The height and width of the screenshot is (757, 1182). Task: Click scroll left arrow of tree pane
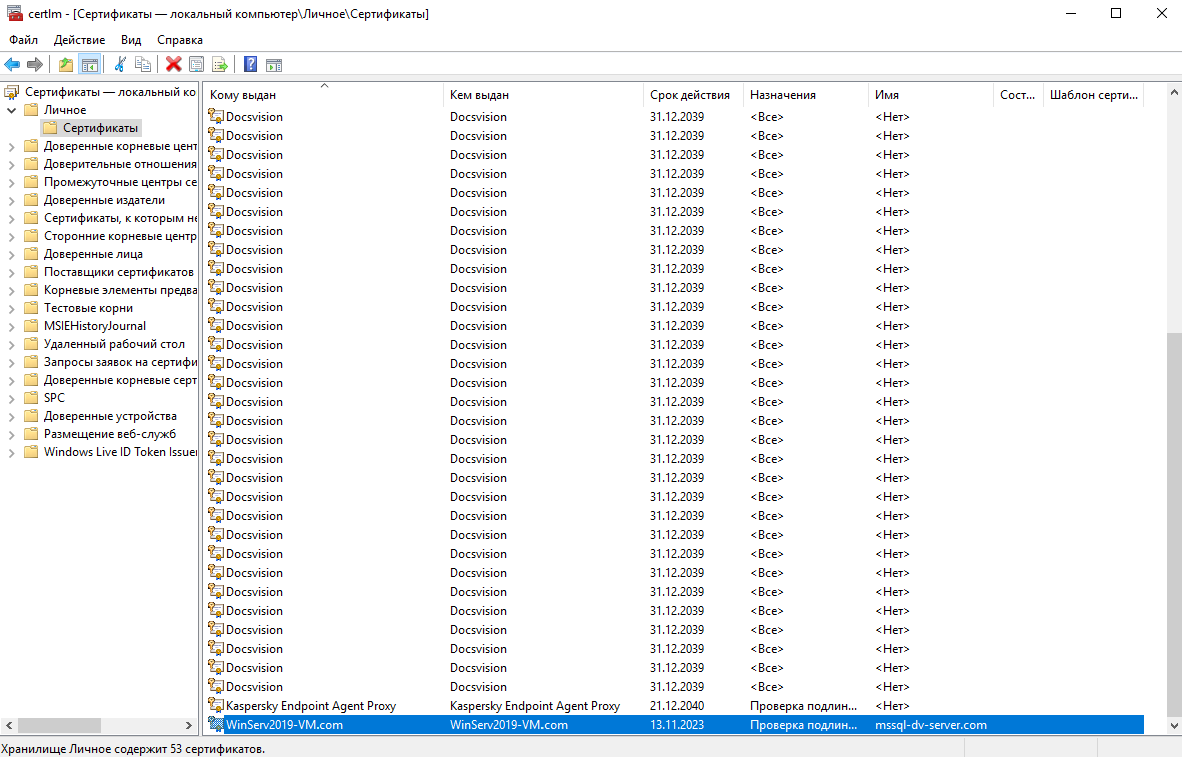[9, 725]
